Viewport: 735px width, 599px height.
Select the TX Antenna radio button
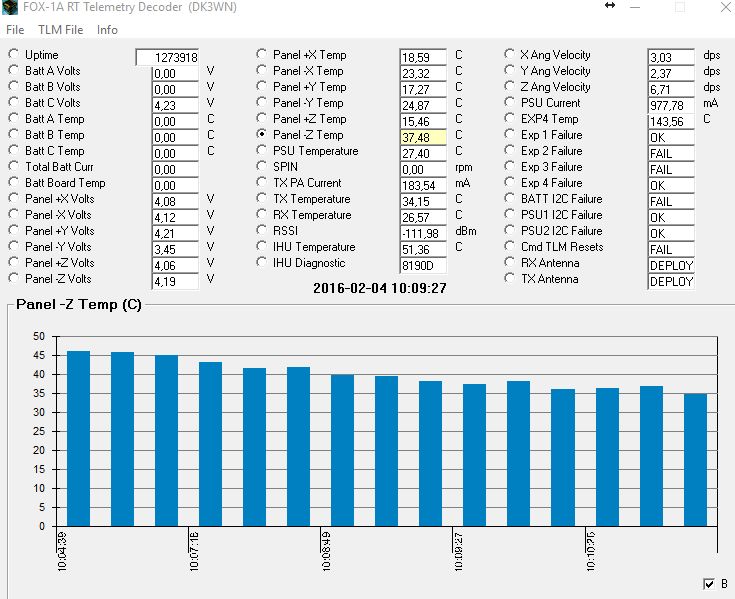click(510, 278)
